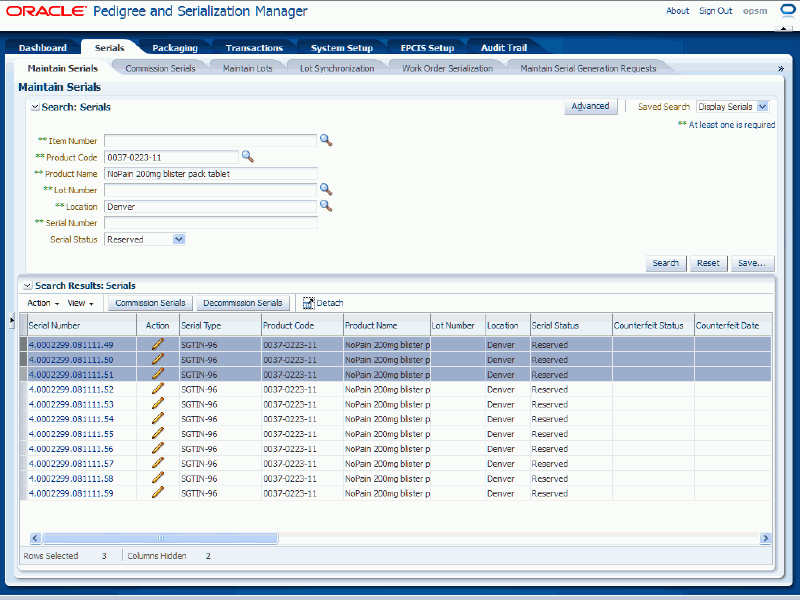Open Product Code search lookup icon
Viewport: 800px width, 600px height.
(247, 157)
